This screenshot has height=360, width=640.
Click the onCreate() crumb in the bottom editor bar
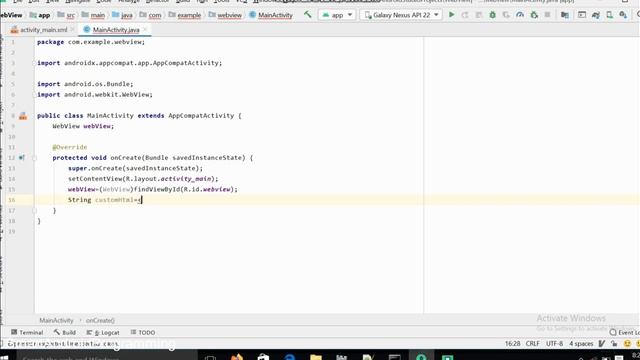coord(100,320)
